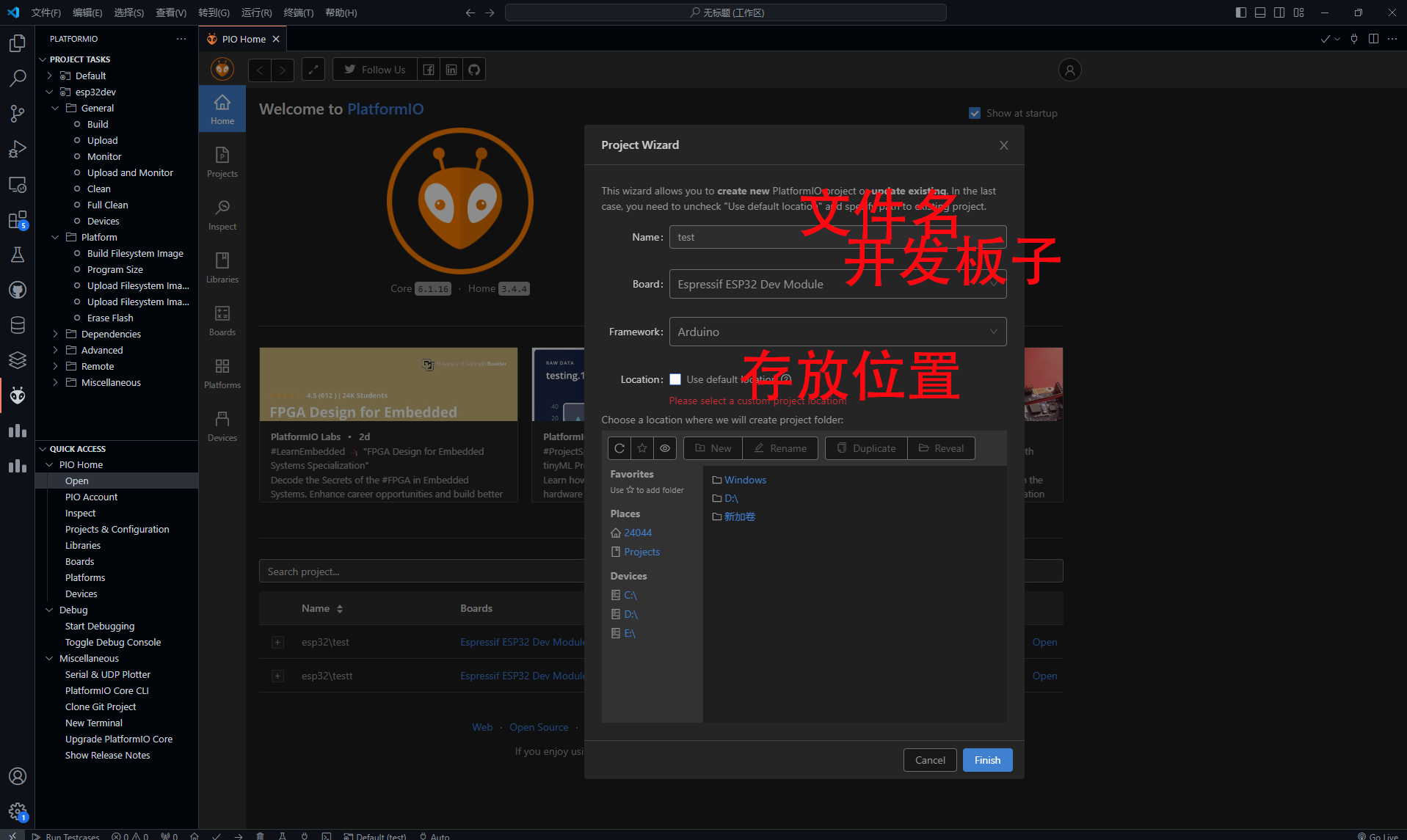Run the Build project task

click(98, 124)
